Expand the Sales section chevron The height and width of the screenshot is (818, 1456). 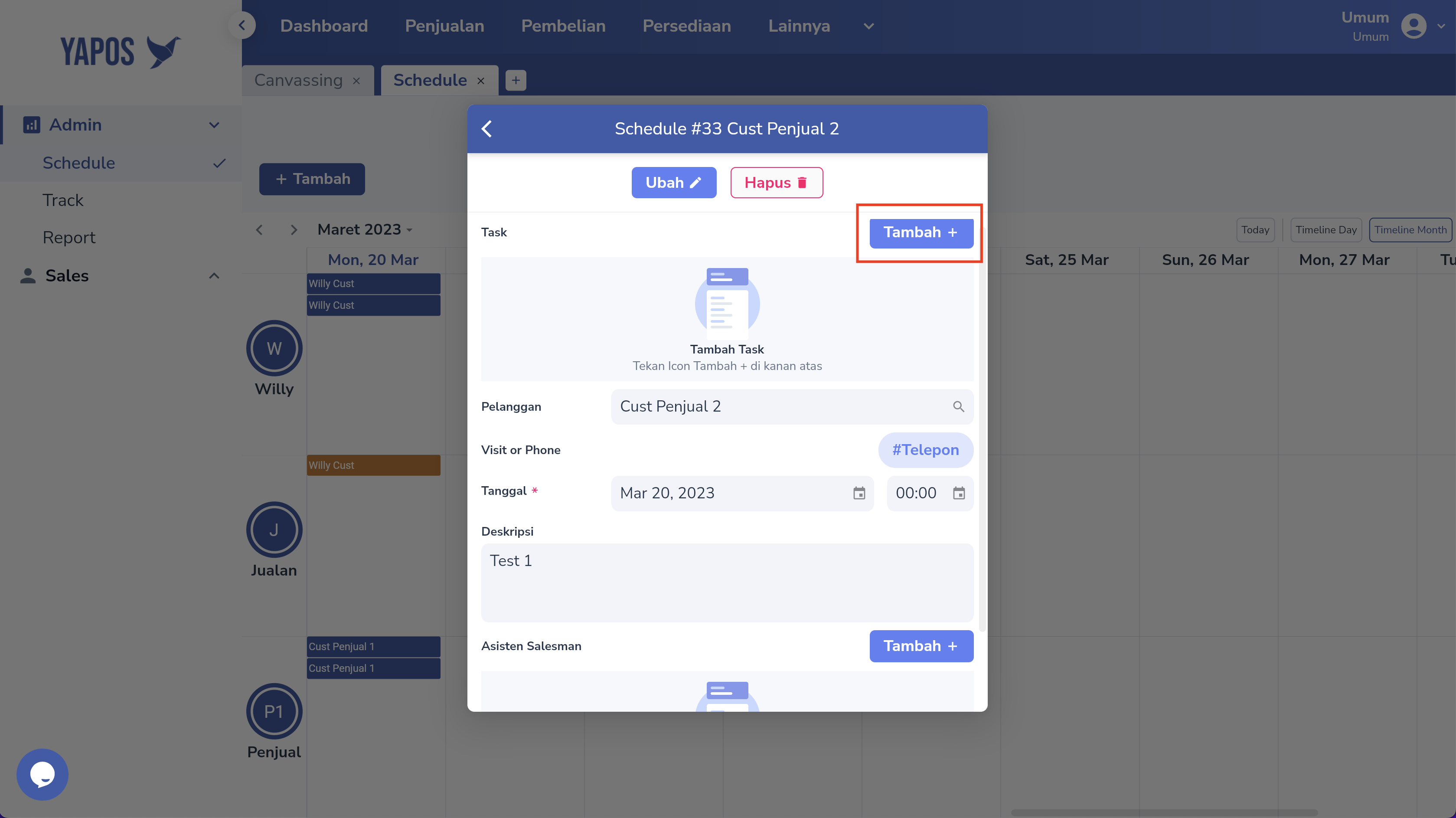(x=214, y=276)
